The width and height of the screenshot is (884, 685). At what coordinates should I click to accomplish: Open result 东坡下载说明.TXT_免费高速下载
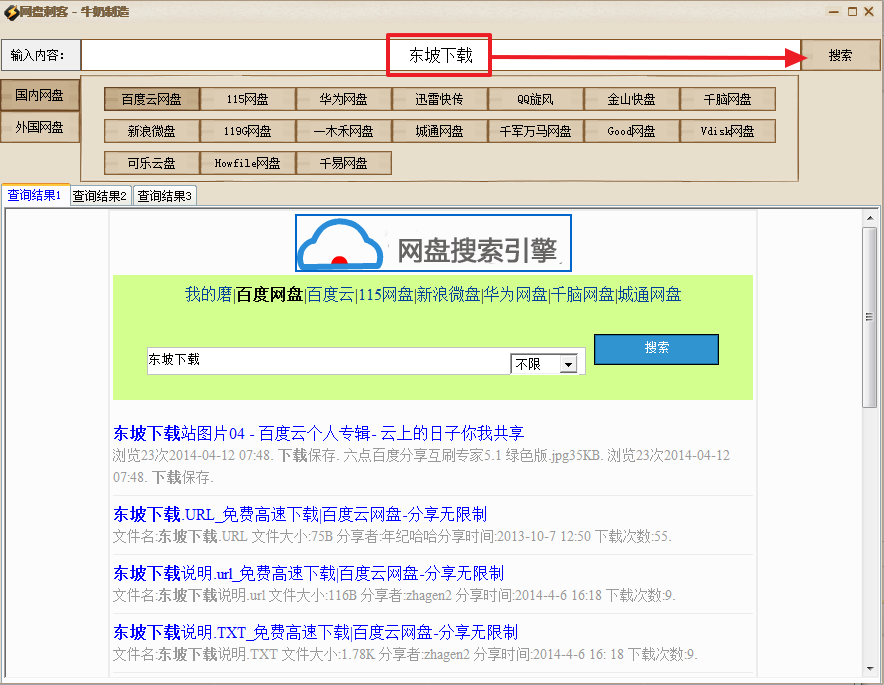tap(316, 633)
